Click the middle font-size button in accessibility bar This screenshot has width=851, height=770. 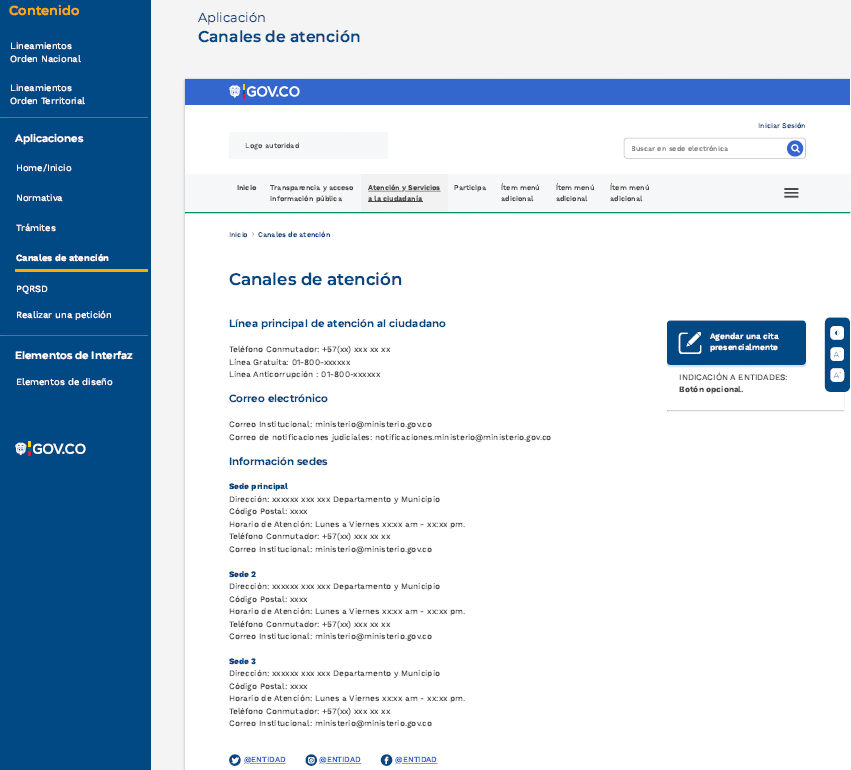point(837,354)
